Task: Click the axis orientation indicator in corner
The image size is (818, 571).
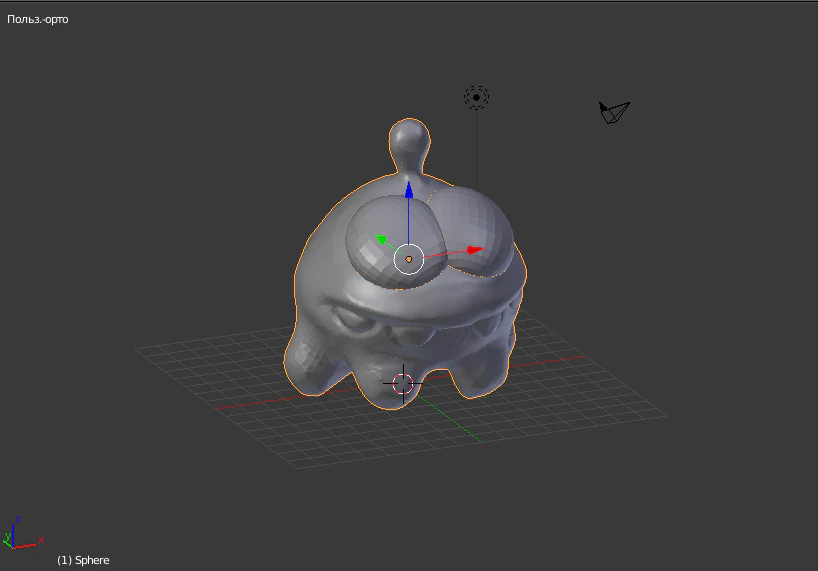Action: point(23,533)
